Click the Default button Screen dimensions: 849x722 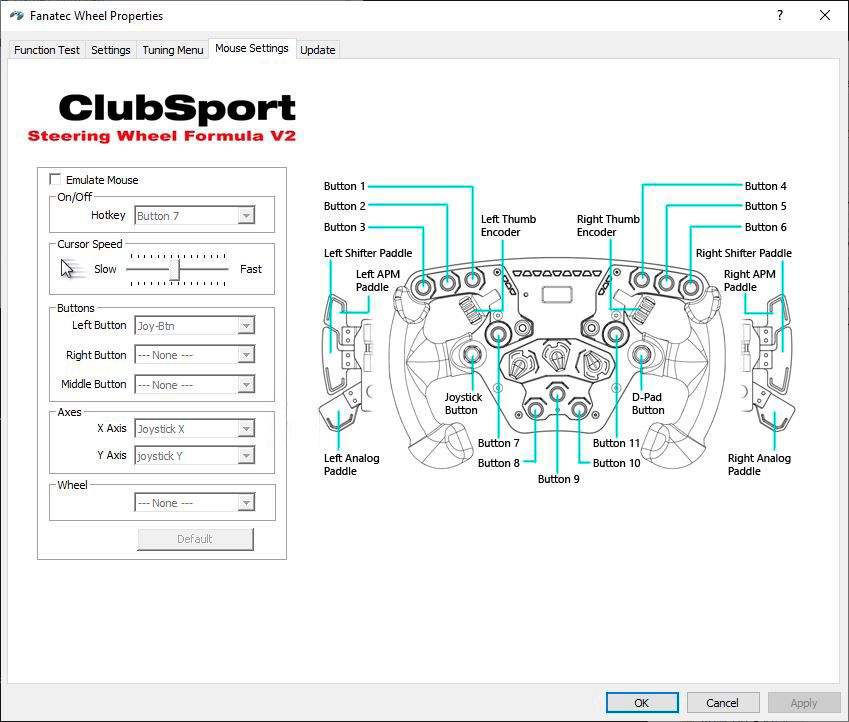195,539
